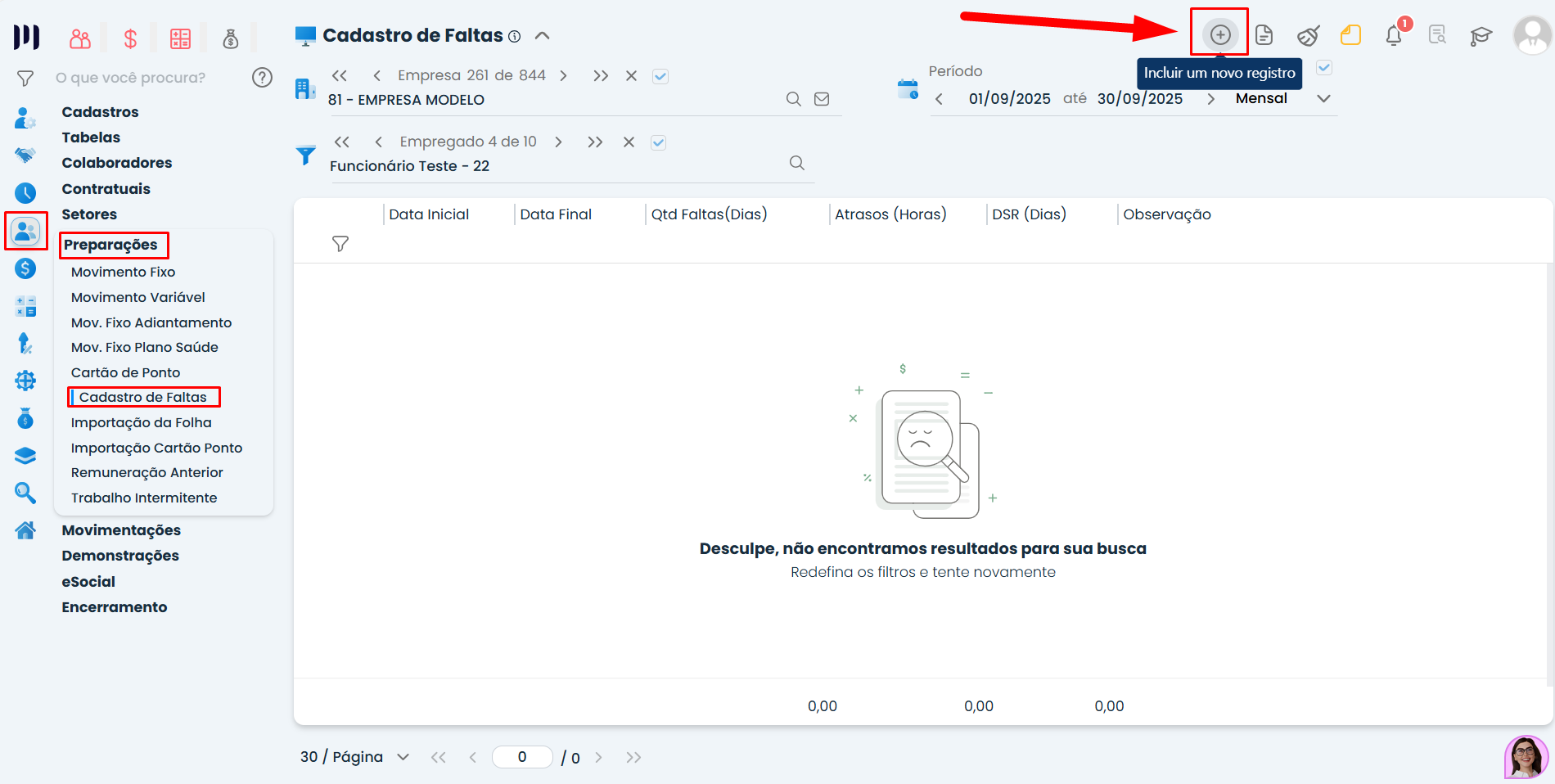Select Importação da Folha in sidebar
Viewport: 1555px width, 784px height.
141,422
